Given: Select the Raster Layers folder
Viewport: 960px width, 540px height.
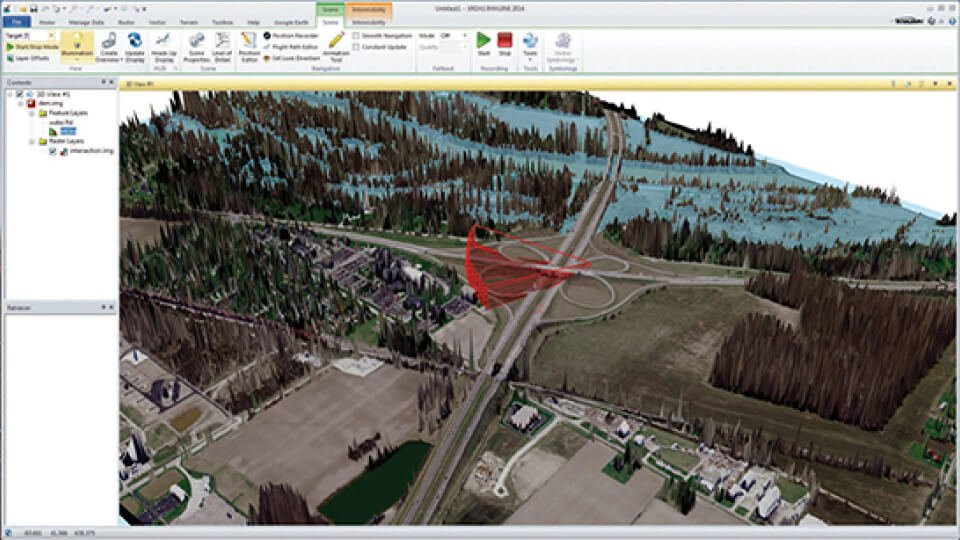Looking at the screenshot, I should (66, 141).
